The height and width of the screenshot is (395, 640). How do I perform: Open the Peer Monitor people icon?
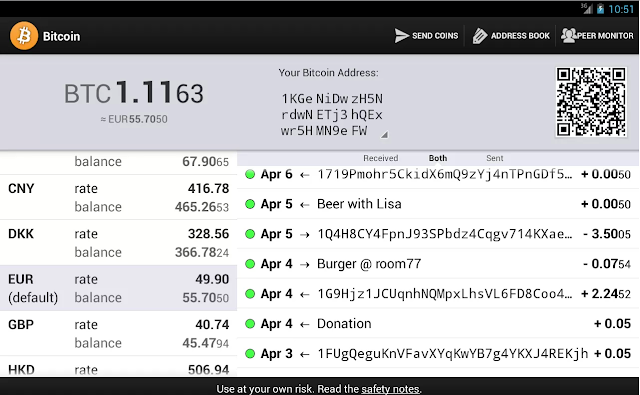569,36
